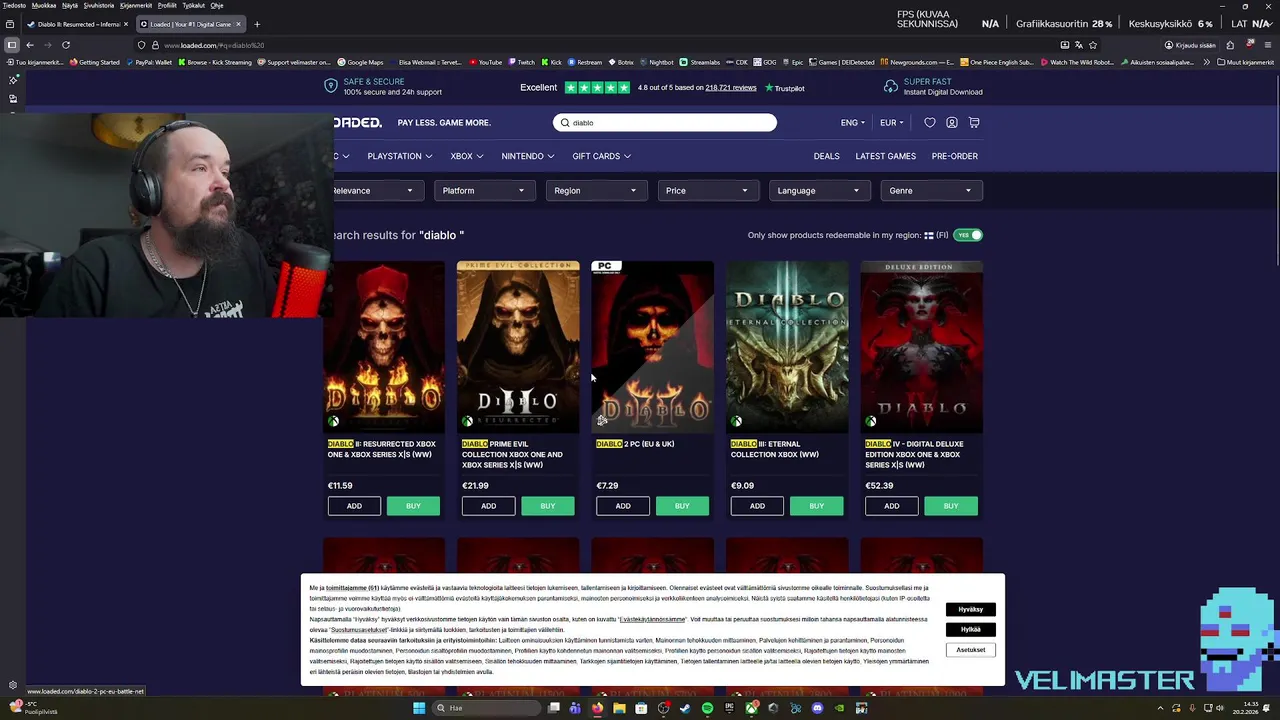Open the wishlist heart icon
Image resolution: width=1280 pixels, height=720 pixels.
930,123
